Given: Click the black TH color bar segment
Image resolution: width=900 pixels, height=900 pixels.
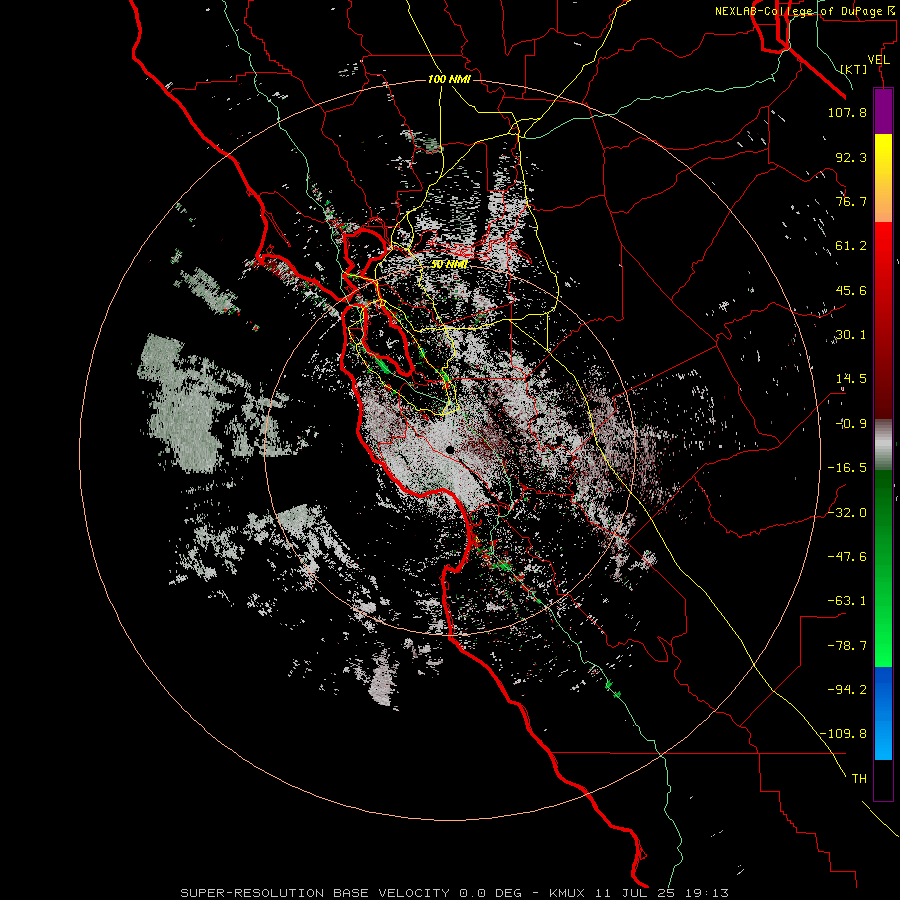Looking at the screenshot, I should (x=883, y=780).
